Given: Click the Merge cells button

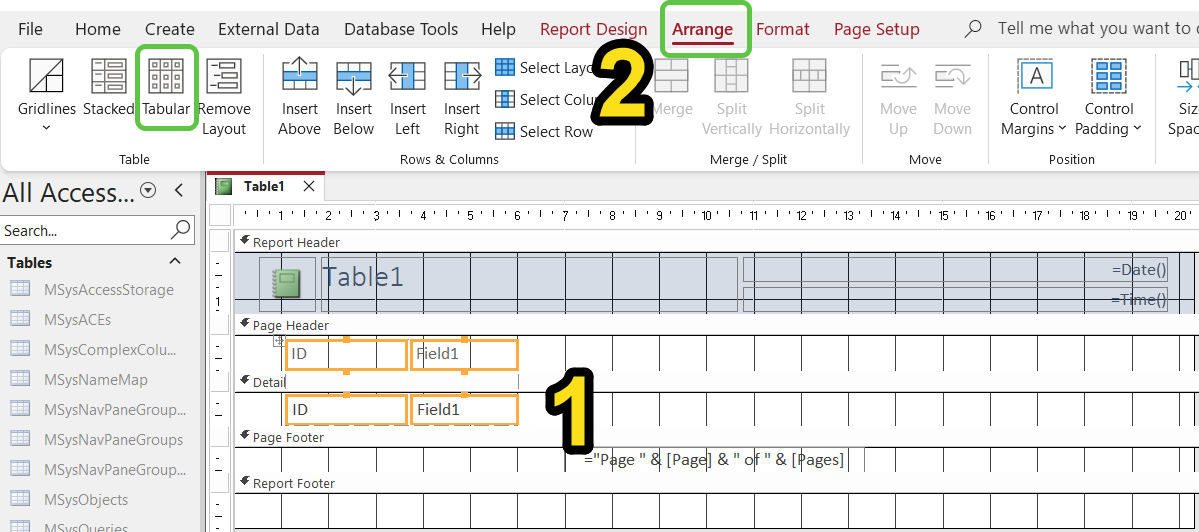Looking at the screenshot, I should coord(672,88).
